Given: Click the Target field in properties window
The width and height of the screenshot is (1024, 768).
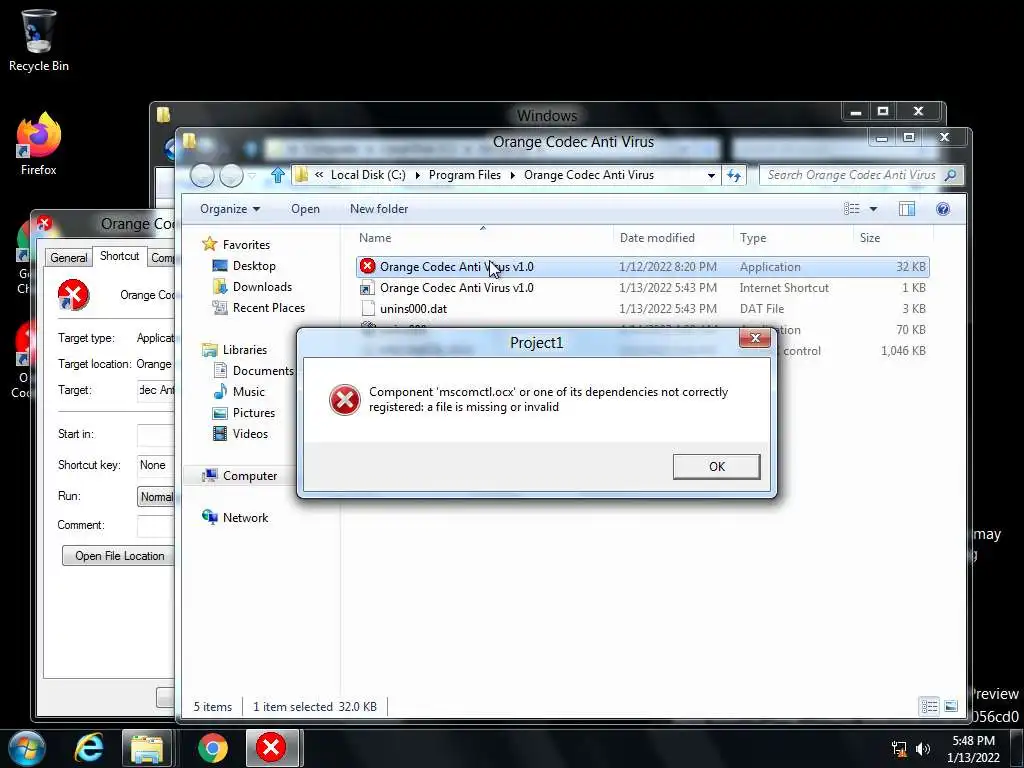Looking at the screenshot, I should click(155, 390).
